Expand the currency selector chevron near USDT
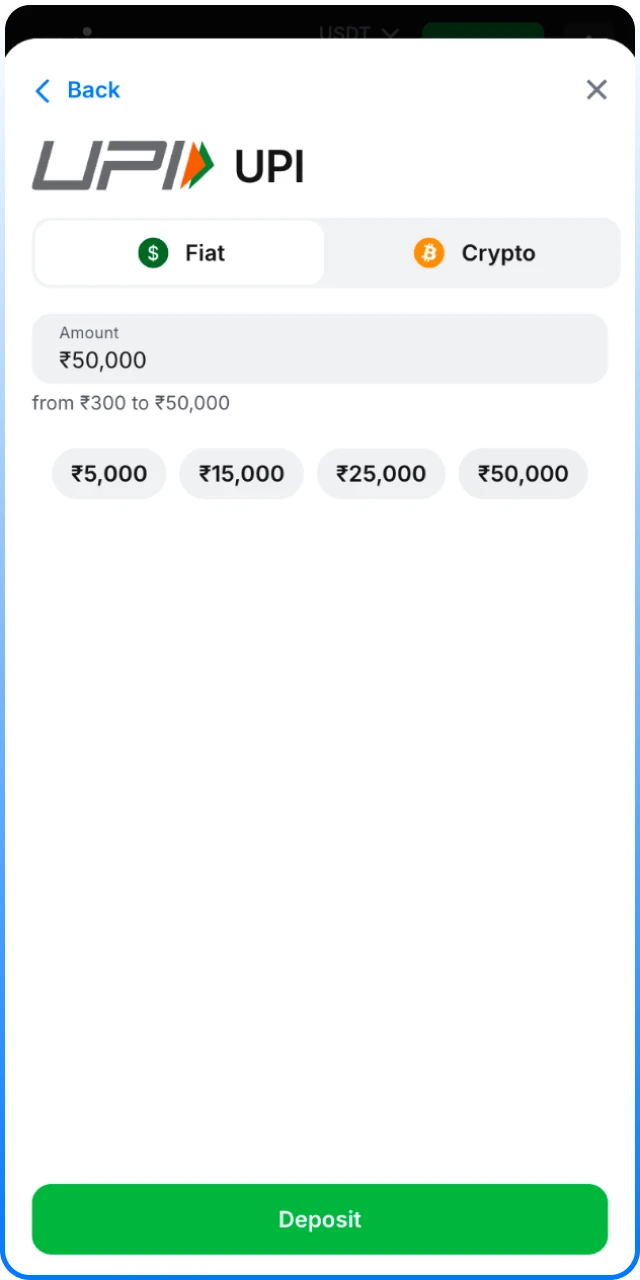 390,33
